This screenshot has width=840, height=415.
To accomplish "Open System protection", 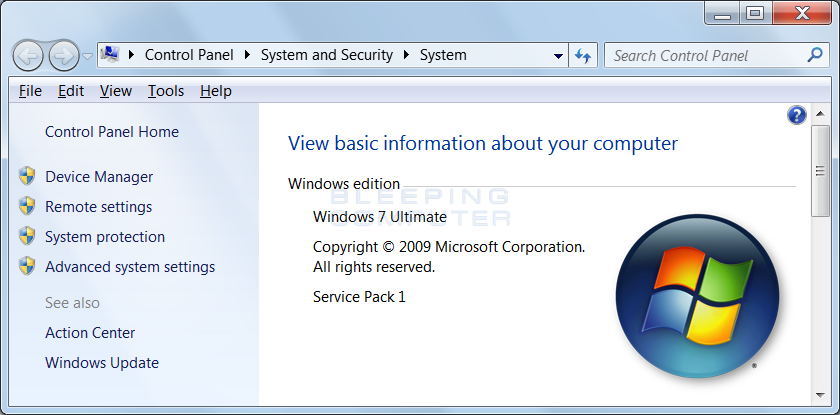I will [105, 237].
